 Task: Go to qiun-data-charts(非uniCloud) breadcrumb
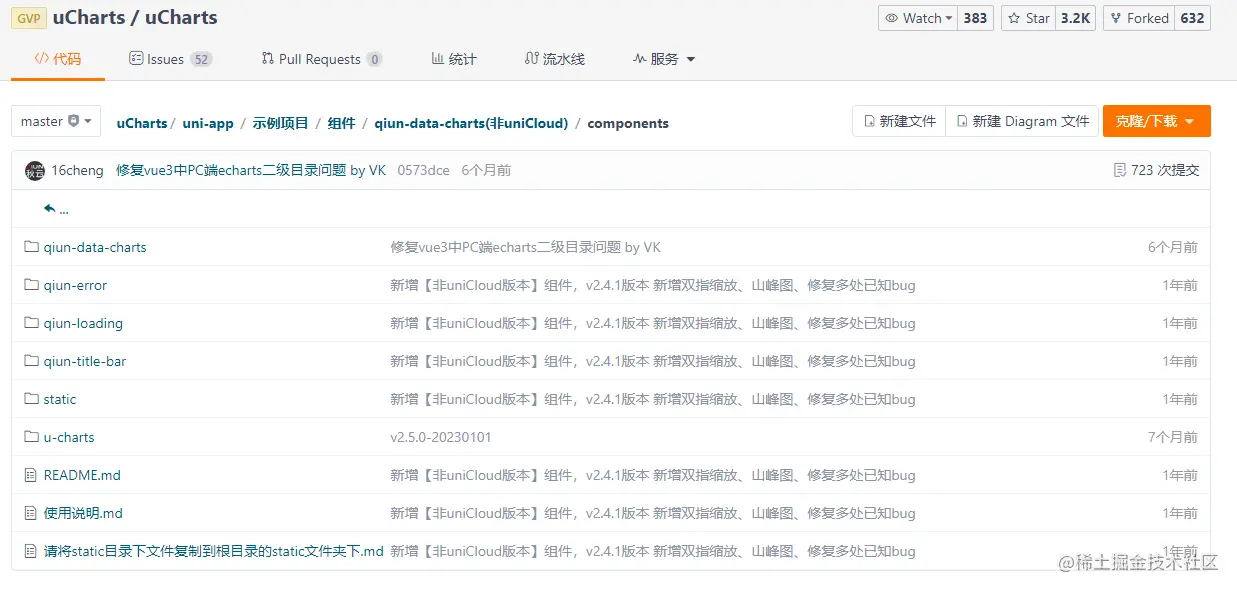point(471,123)
